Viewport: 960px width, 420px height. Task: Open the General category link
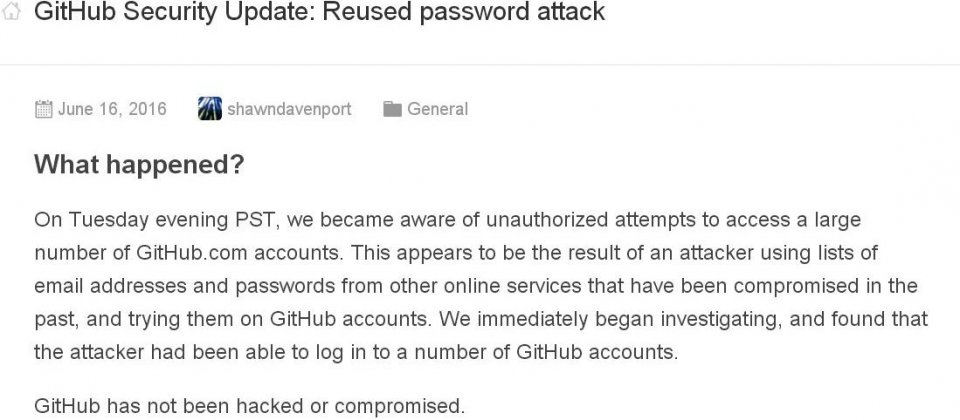[437, 110]
